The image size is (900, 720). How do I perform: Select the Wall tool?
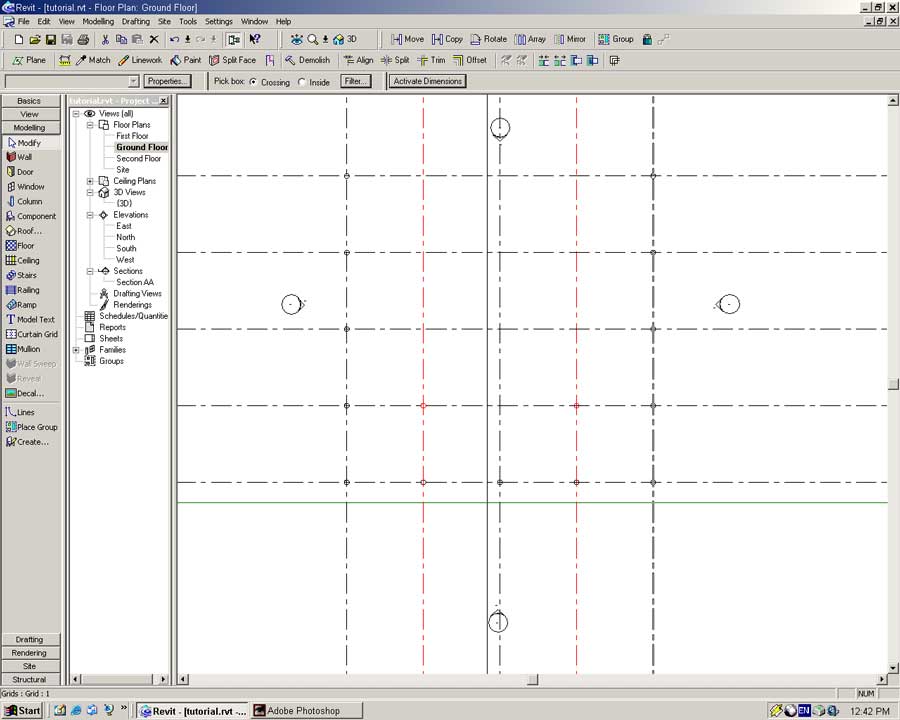pyautogui.click(x=24, y=157)
